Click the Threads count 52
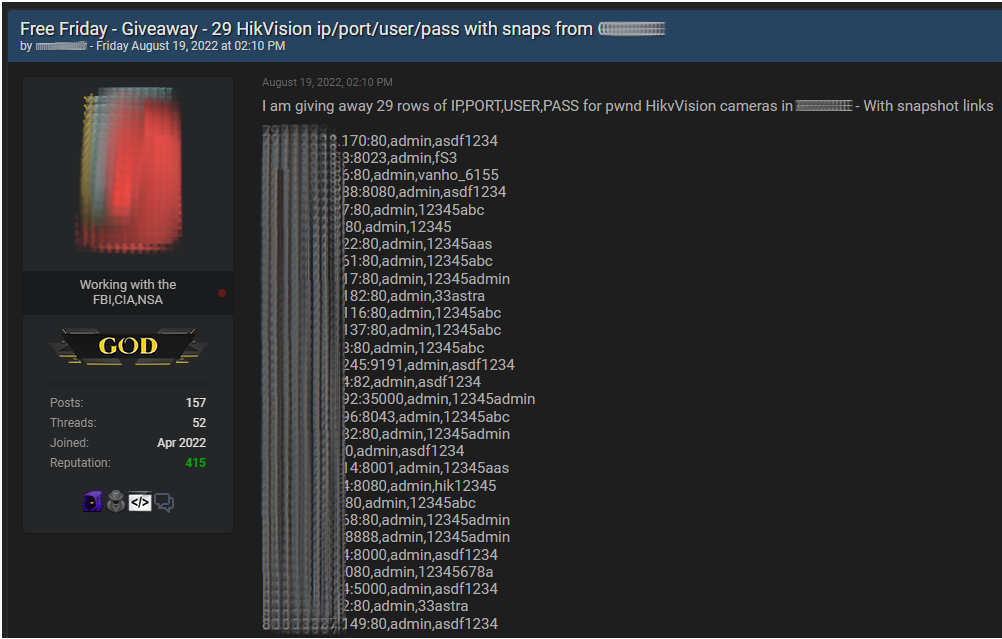This screenshot has width=1002, height=639. coord(199,422)
